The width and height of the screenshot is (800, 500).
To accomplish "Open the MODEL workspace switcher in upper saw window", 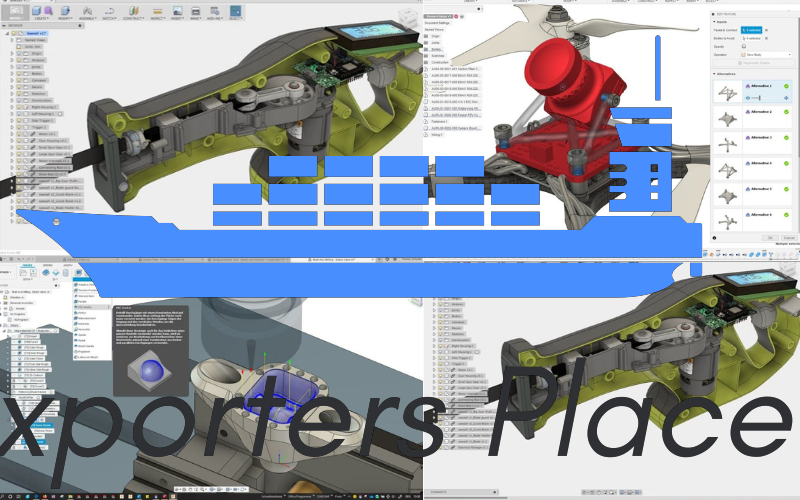I will pos(15,12).
